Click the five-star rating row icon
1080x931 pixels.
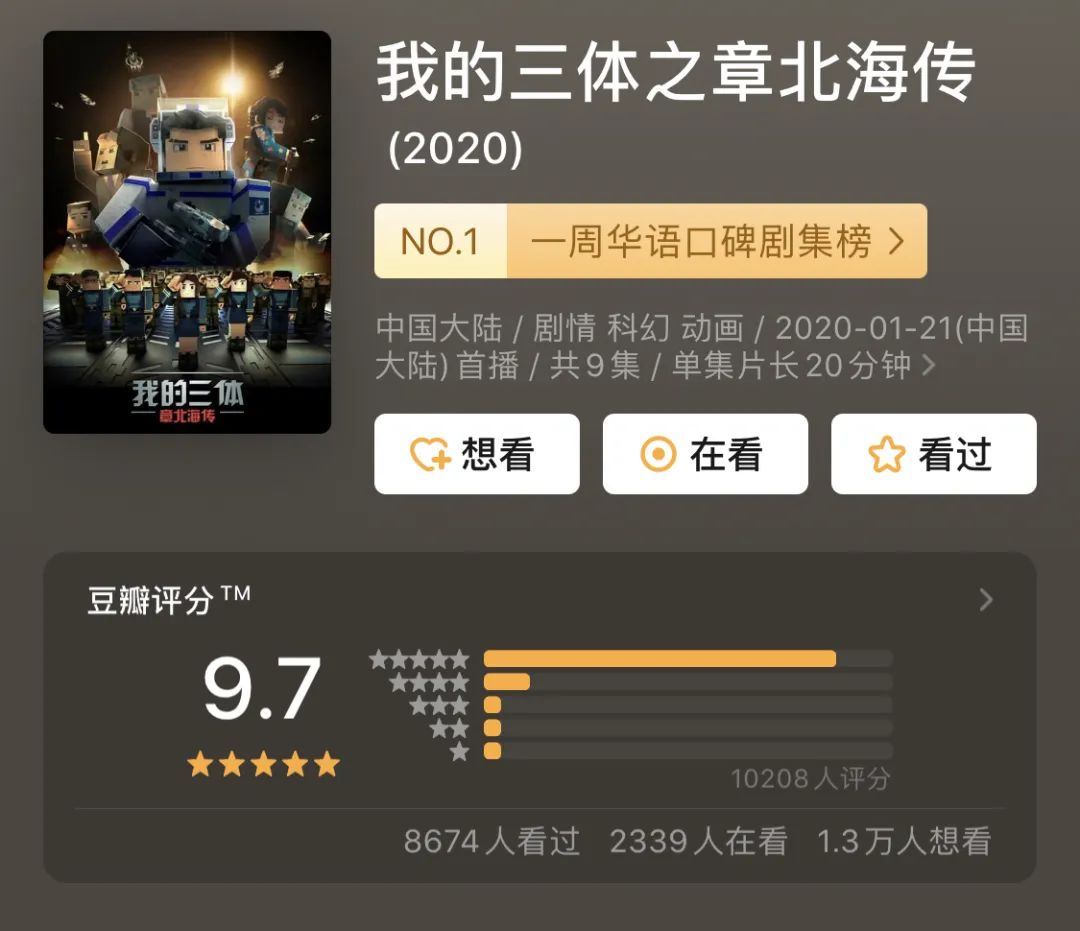[x=419, y=659]
